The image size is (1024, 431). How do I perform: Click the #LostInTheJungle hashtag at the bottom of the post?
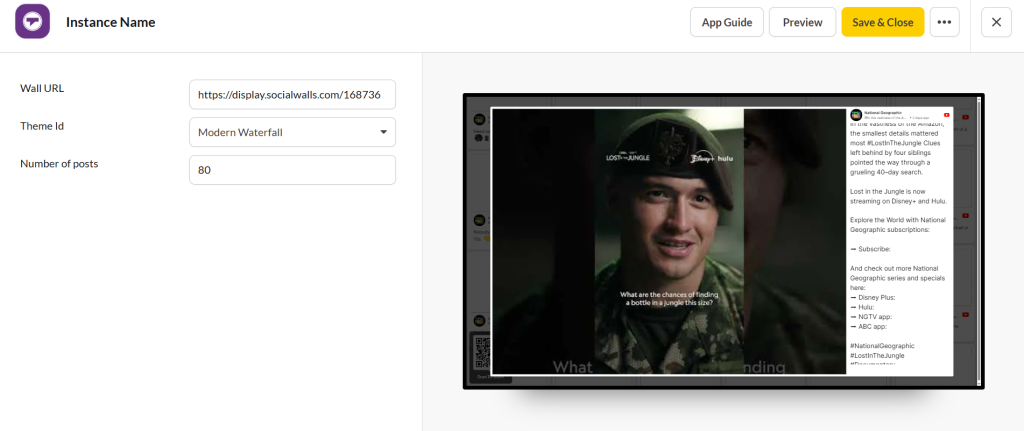click(x=877, y=355)
